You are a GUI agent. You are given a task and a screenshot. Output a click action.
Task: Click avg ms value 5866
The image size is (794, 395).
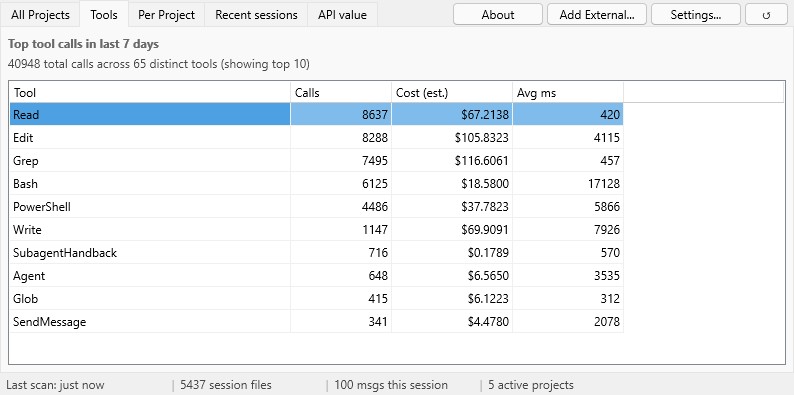607,207
